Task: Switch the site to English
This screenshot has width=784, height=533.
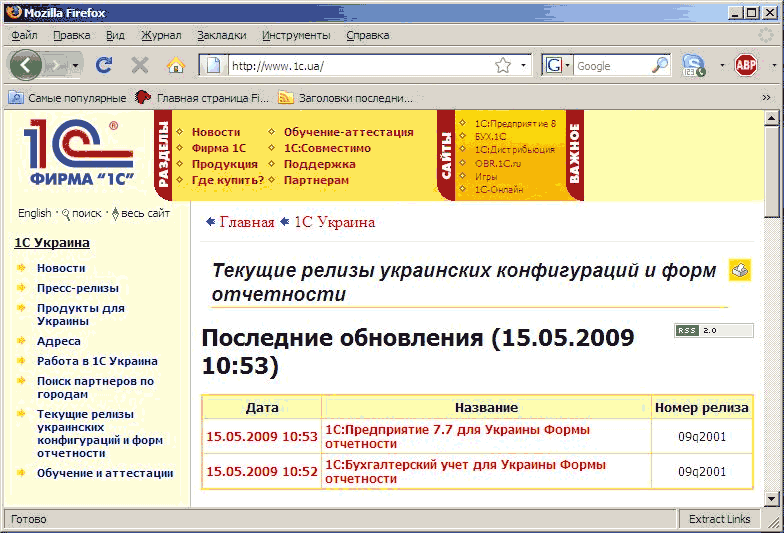Action: [34, 214]
